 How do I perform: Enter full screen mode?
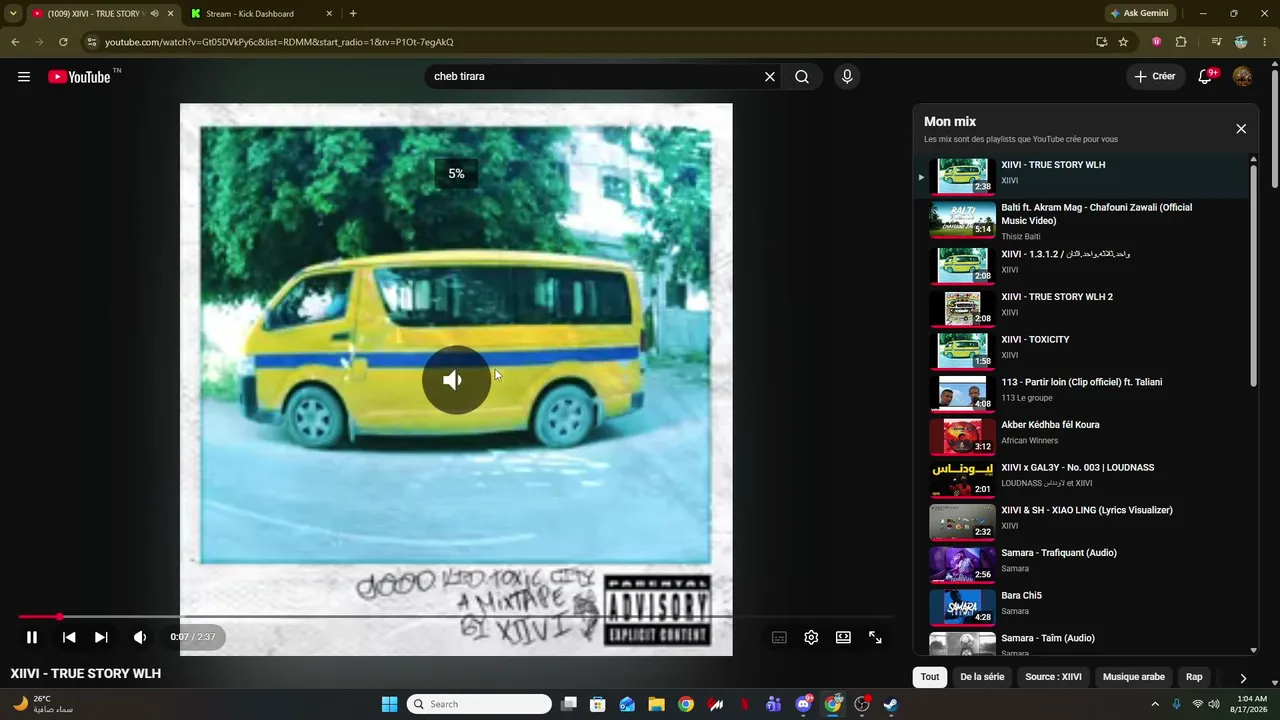pyautogui.click(x=875, y=637)
